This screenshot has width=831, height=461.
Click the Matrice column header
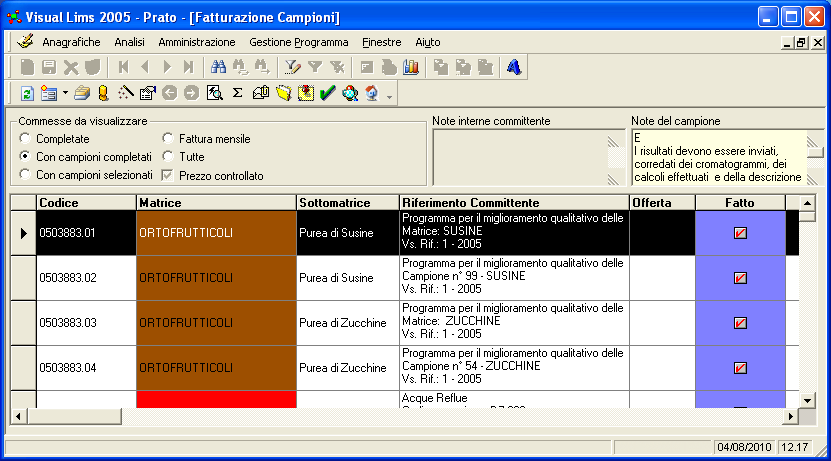(216, 202)
